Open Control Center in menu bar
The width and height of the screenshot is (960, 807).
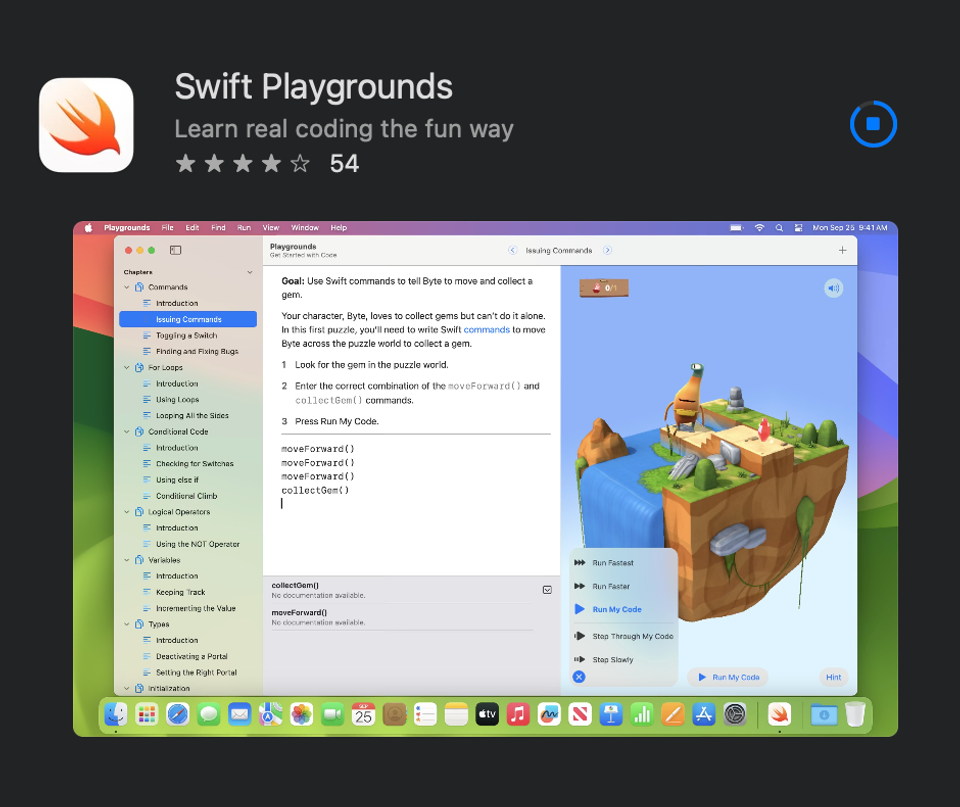click(798, 228)
